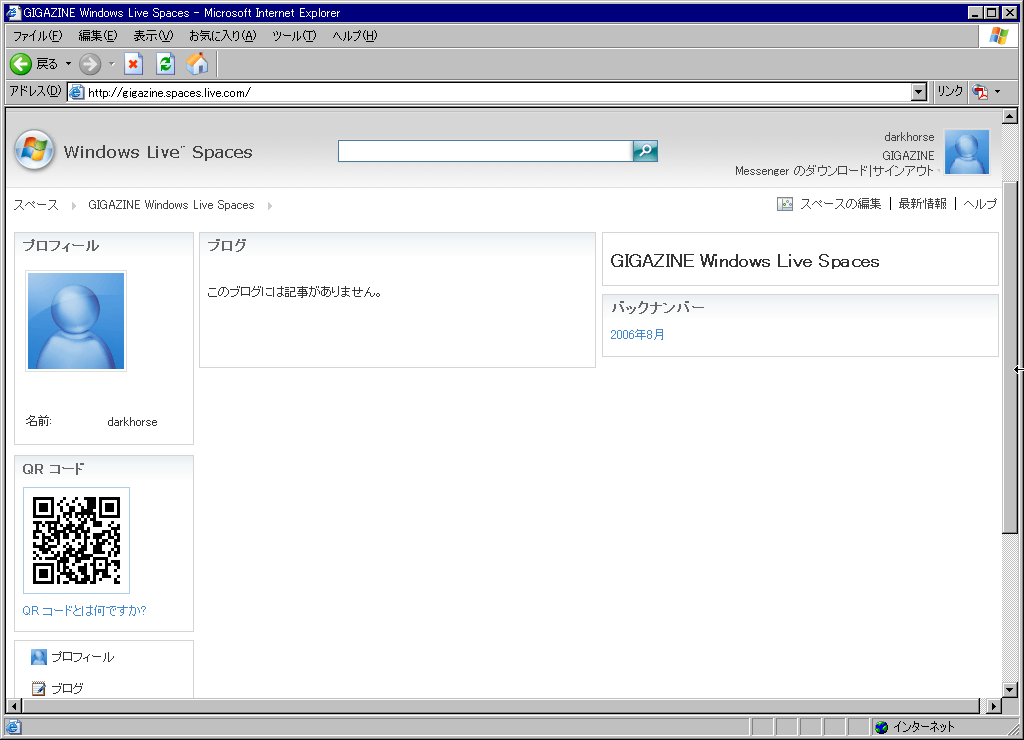Click the status bar IE page icon

point(14,727)
